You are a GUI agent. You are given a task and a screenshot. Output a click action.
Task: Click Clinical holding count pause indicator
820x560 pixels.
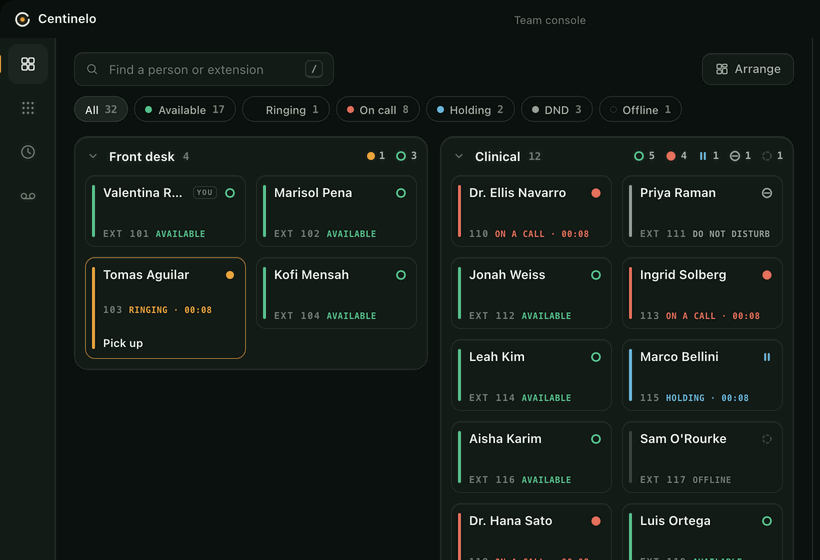709,156
